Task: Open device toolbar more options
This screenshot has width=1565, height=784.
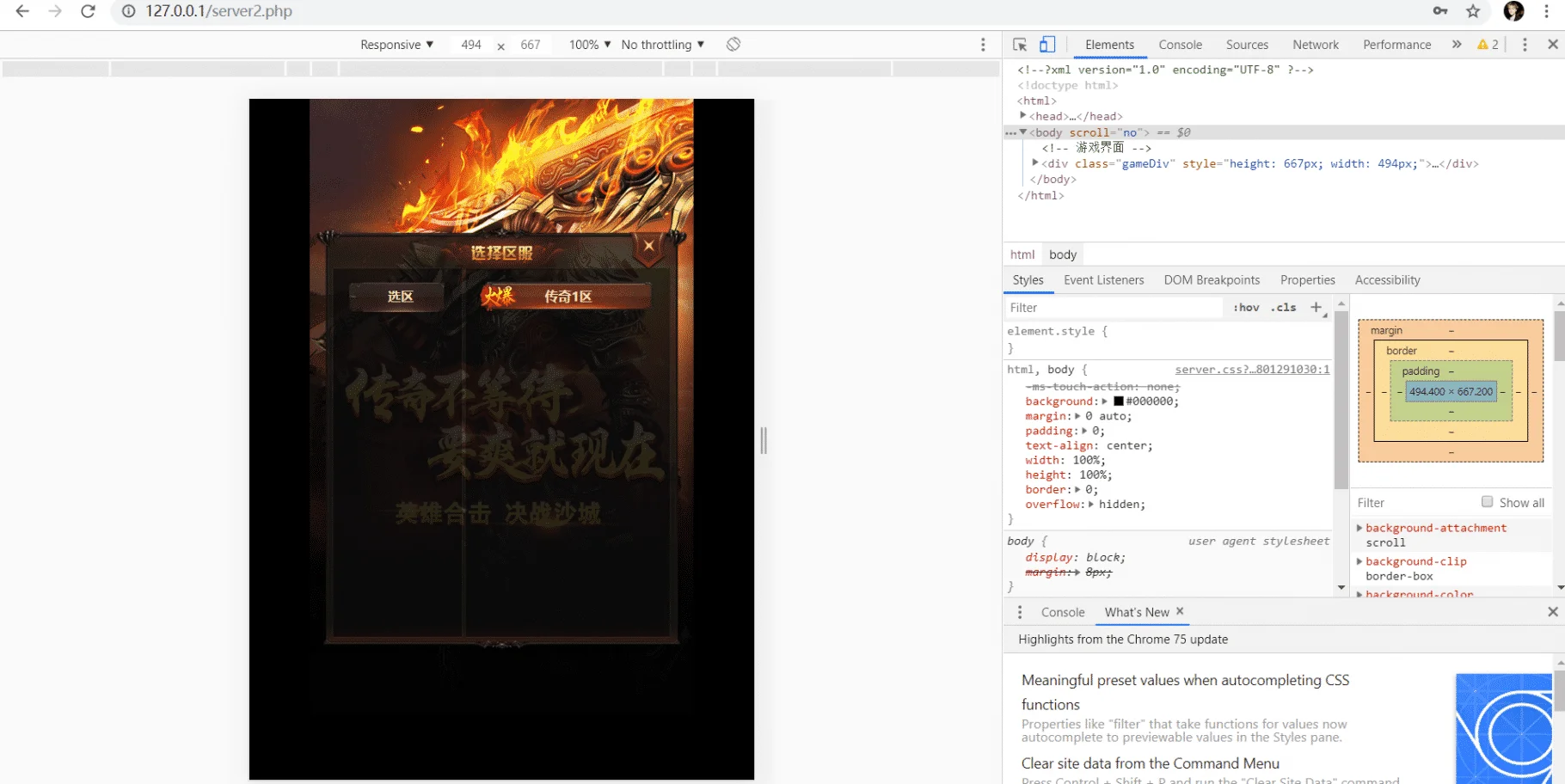Action: (x=983, y=45)
